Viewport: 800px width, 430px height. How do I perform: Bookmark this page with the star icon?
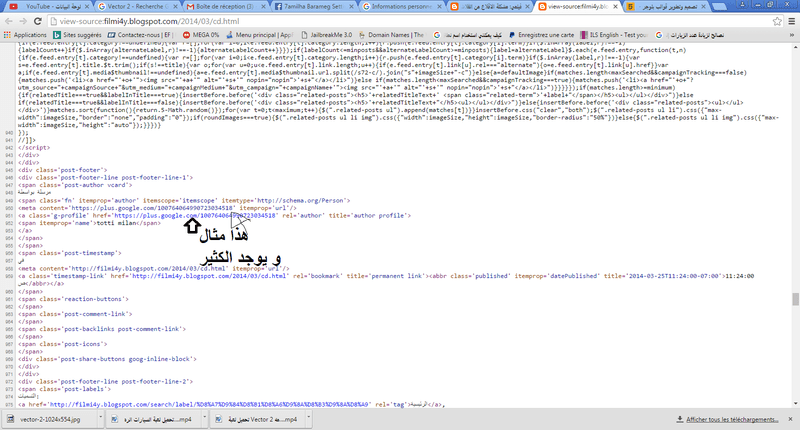click(777, 21)
